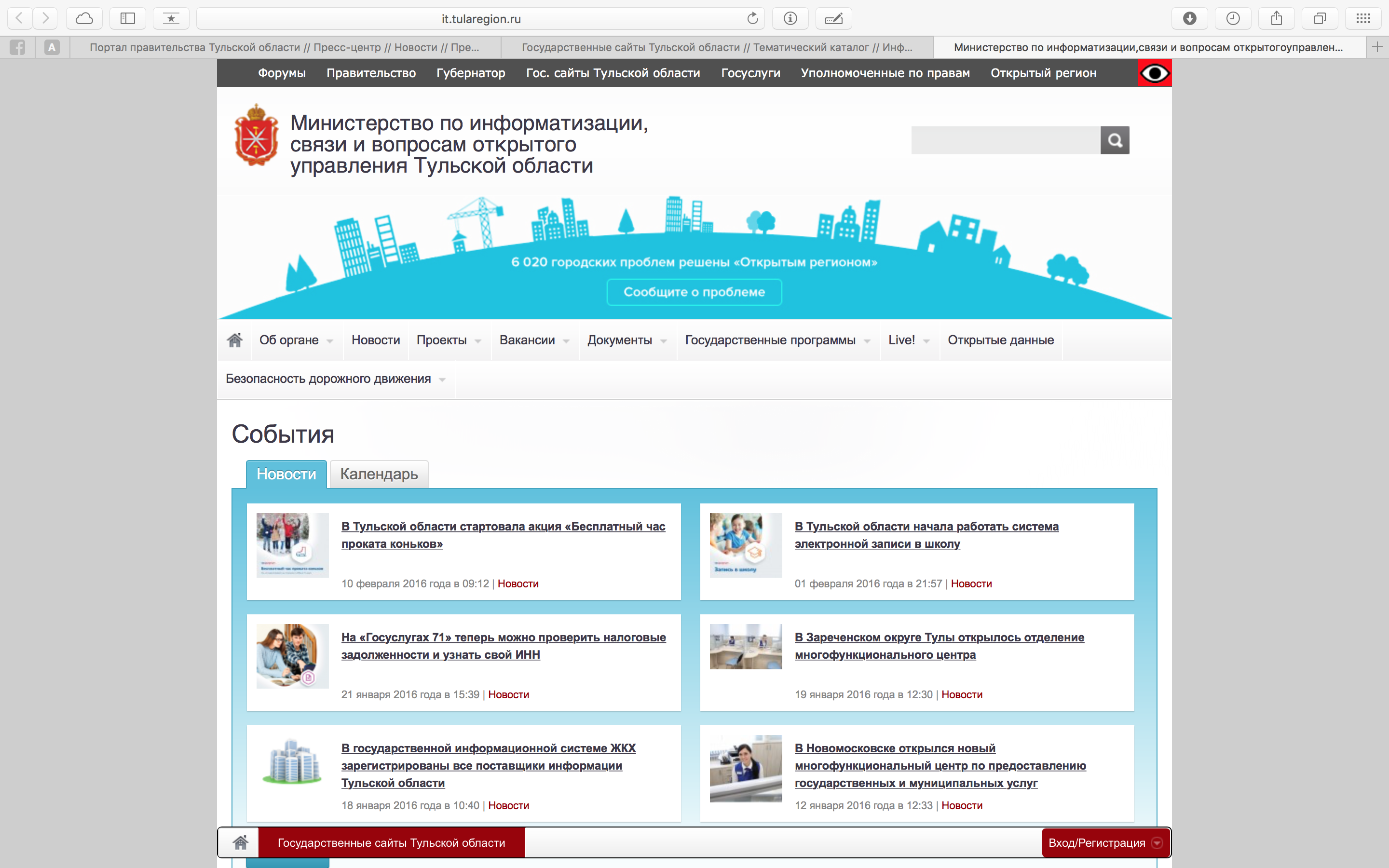
Task: Click the pencil annotate toolbar icon
Action: coord(833,18)
